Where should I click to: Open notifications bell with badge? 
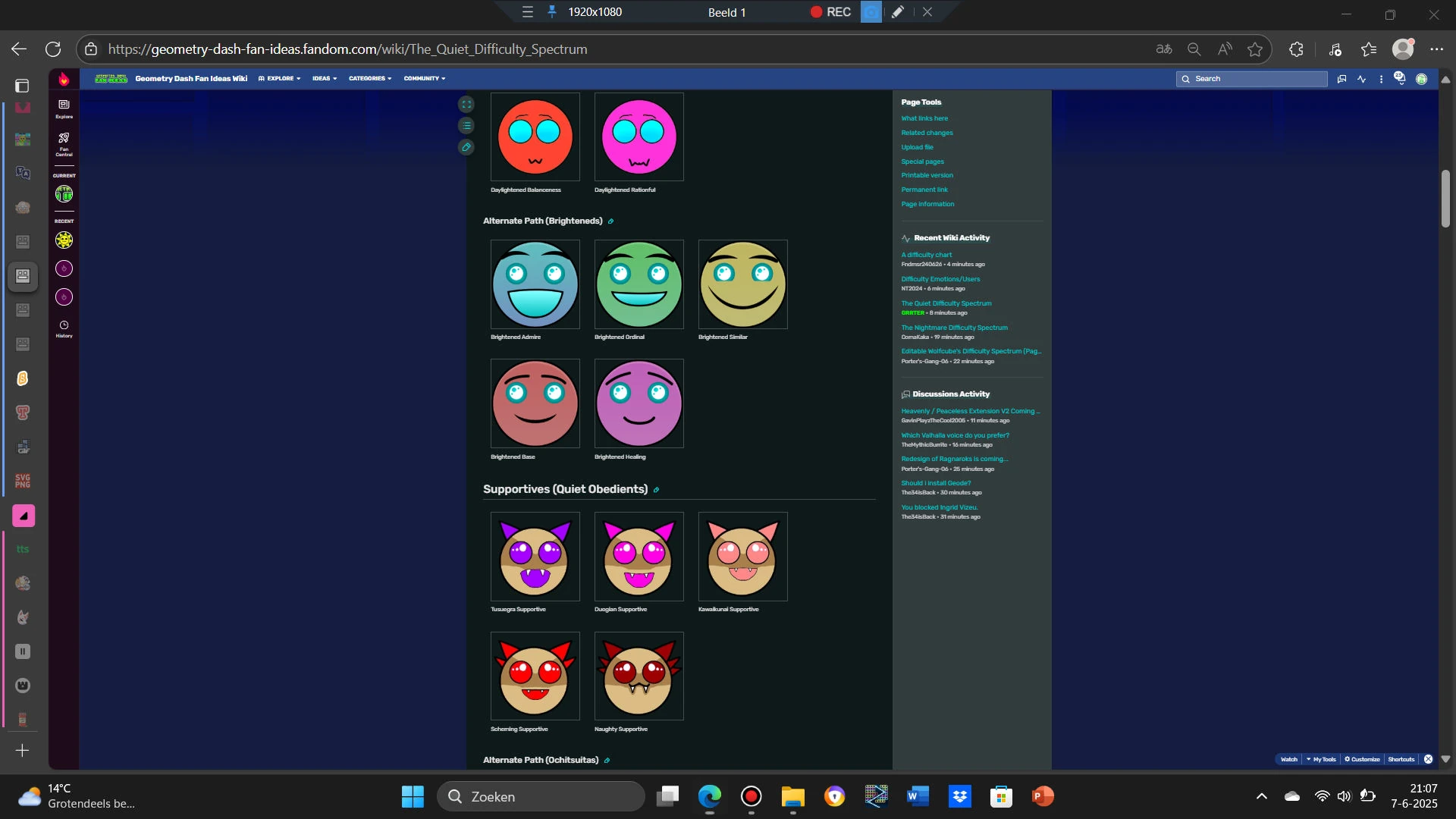point(1399,78)
